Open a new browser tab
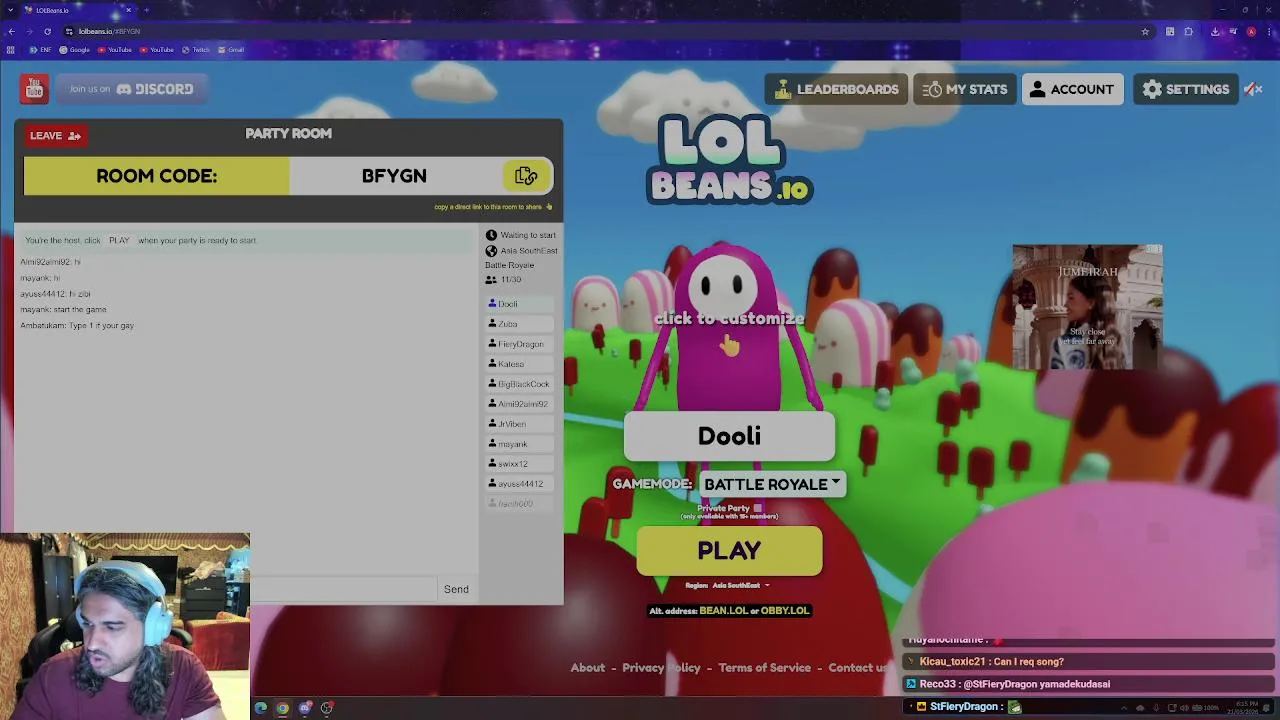 point(146,10)
